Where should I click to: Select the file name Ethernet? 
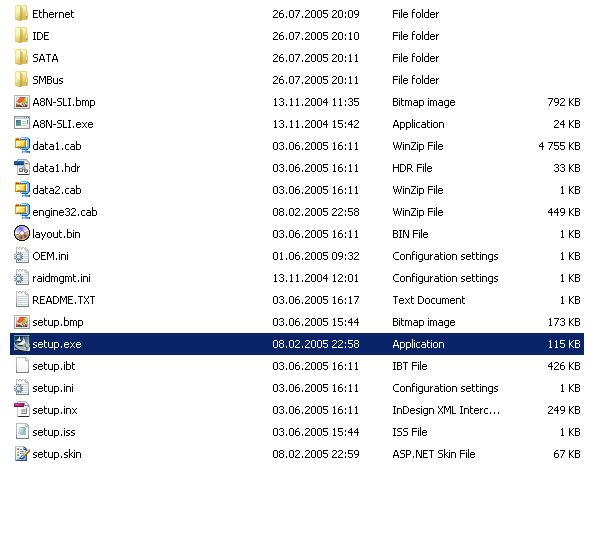click(x=53, y=14)
